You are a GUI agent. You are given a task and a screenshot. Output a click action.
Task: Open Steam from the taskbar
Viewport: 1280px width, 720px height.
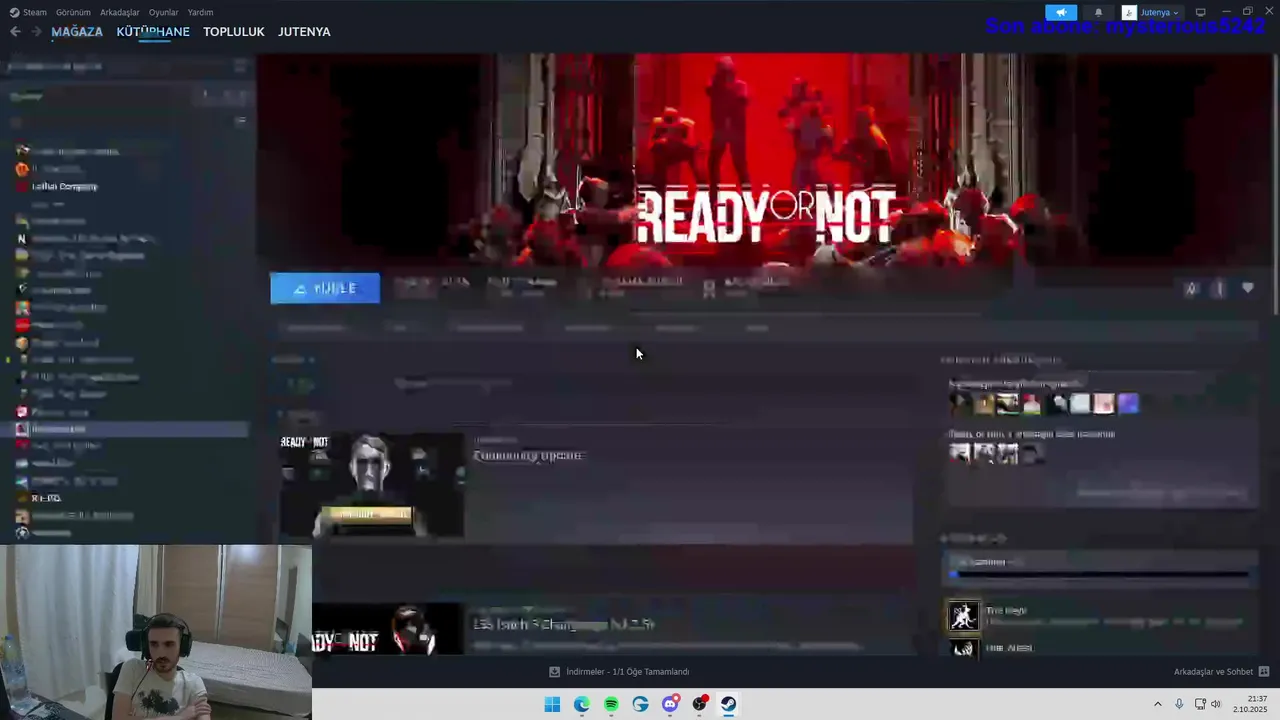pos(729,704)
